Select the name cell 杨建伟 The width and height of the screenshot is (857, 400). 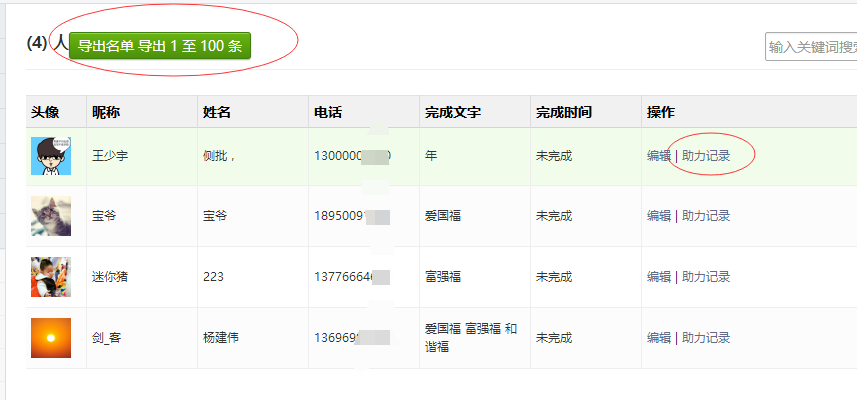221,338
